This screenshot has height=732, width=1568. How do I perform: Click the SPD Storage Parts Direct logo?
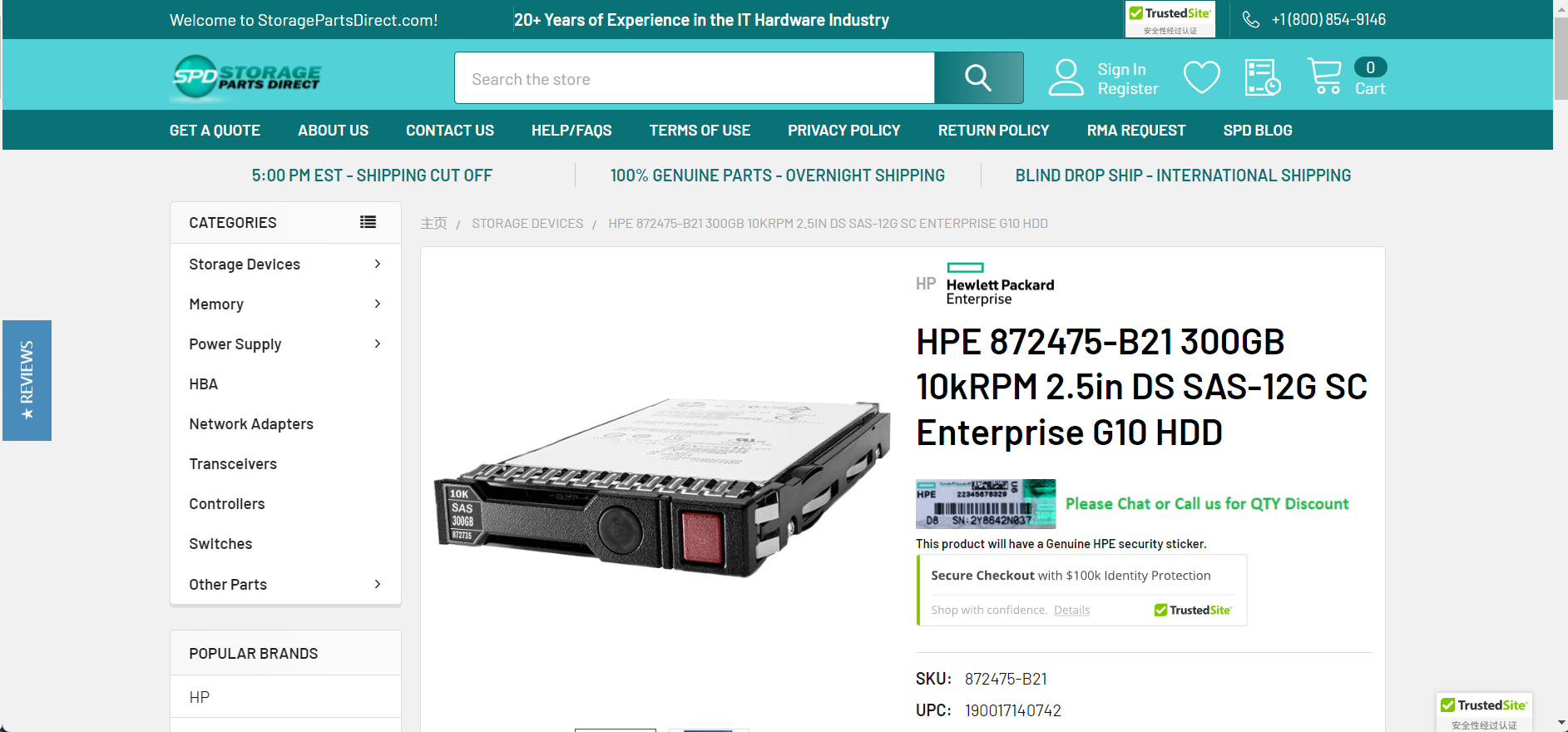tap(246, 78)
